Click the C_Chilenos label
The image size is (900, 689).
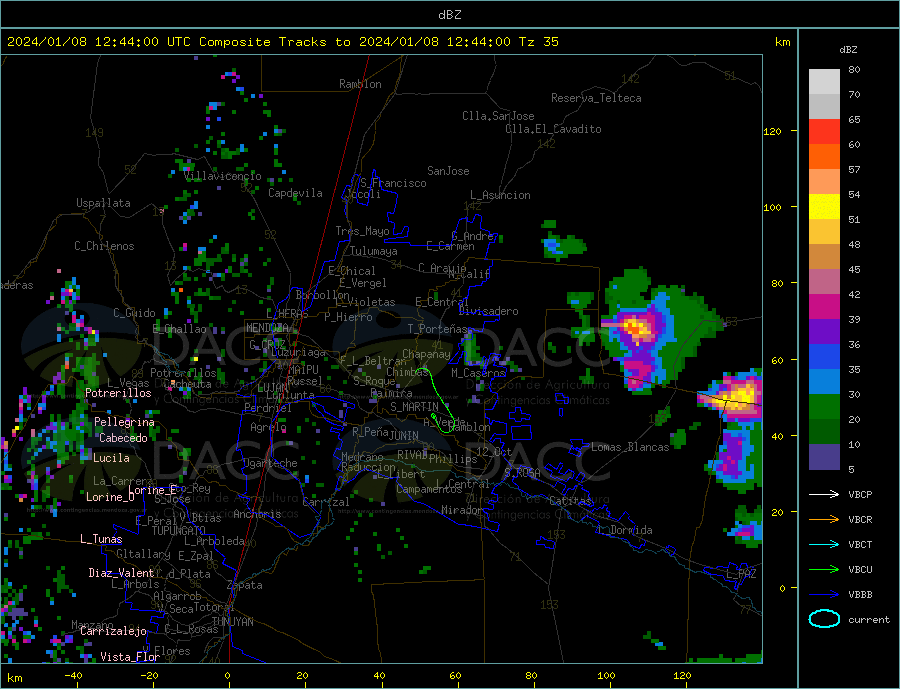tap(104, 246)
